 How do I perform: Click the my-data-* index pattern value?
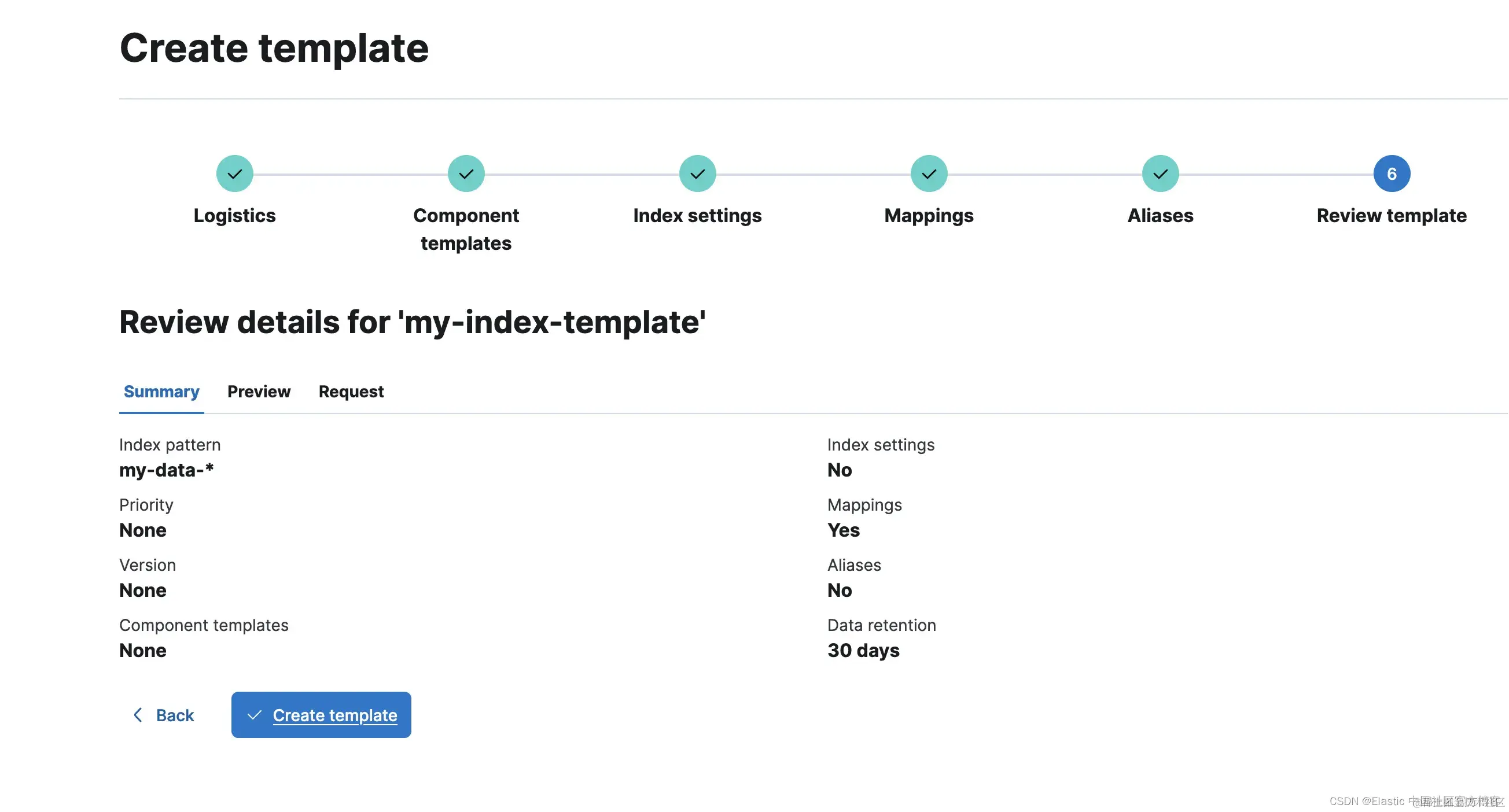point(167,470)
